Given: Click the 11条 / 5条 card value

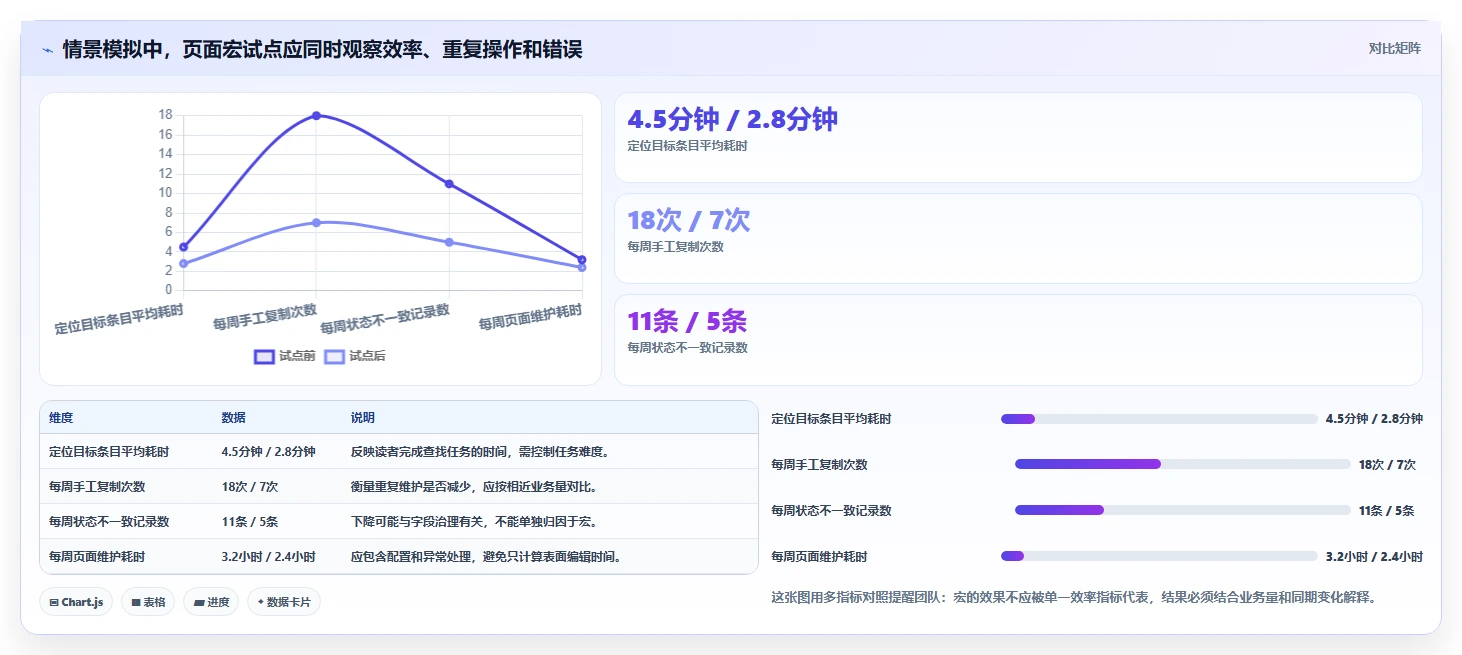Looking at the screenshot, I should point(687,322).
